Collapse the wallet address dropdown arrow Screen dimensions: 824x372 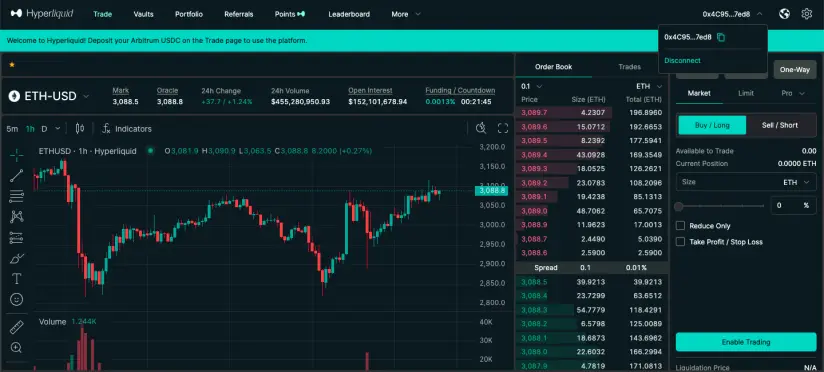pos(759,14)
